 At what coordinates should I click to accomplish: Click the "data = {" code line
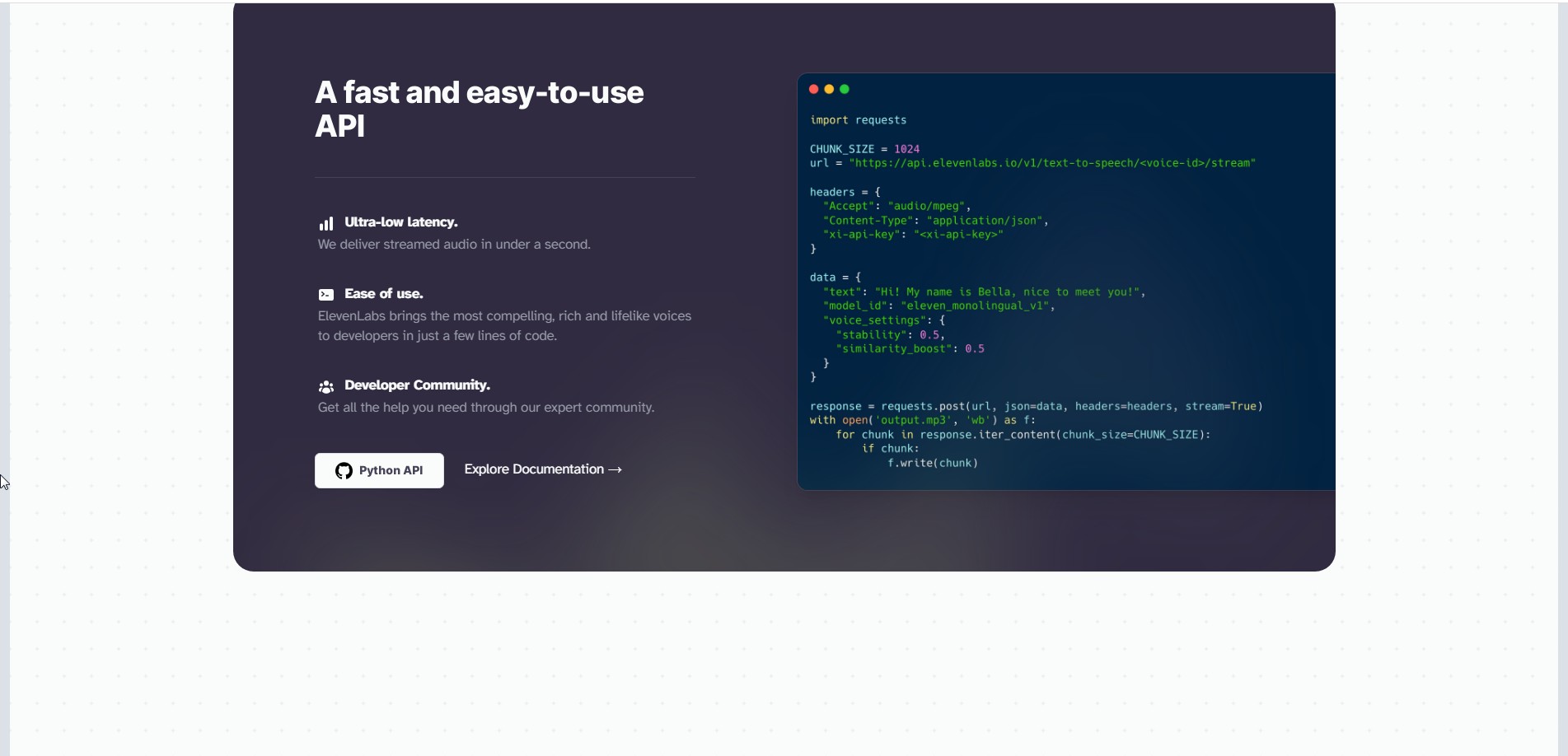(x=835, y=278)
